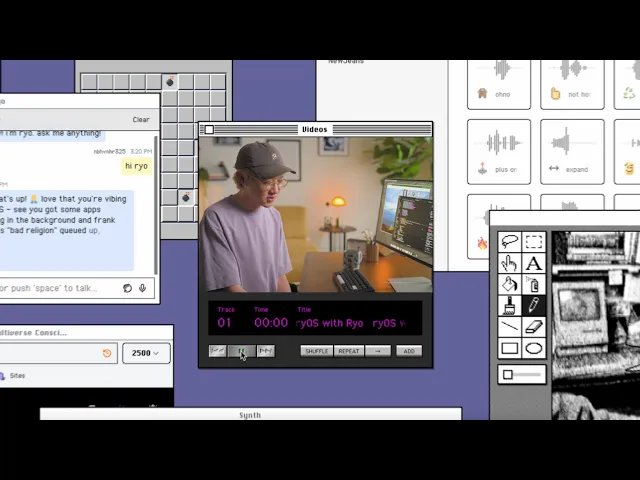Click the Videos window close box
640x480 pixels.
tap(209, 130)
